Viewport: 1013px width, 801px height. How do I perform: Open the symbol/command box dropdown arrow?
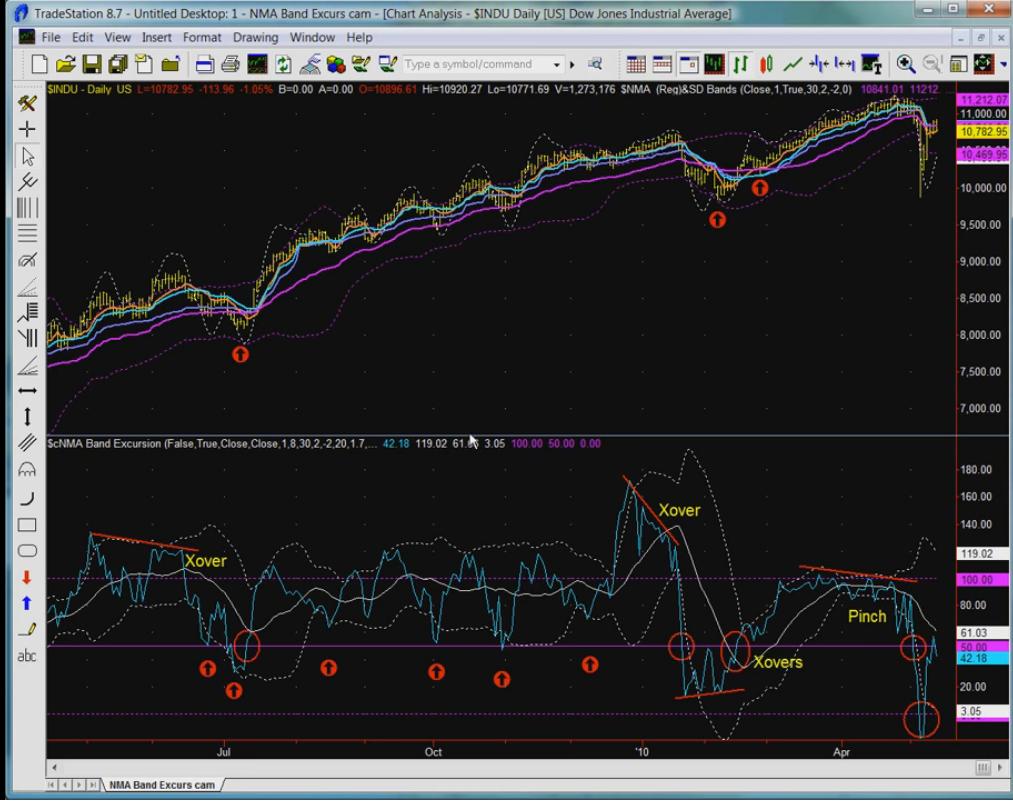tap(557, 65)
